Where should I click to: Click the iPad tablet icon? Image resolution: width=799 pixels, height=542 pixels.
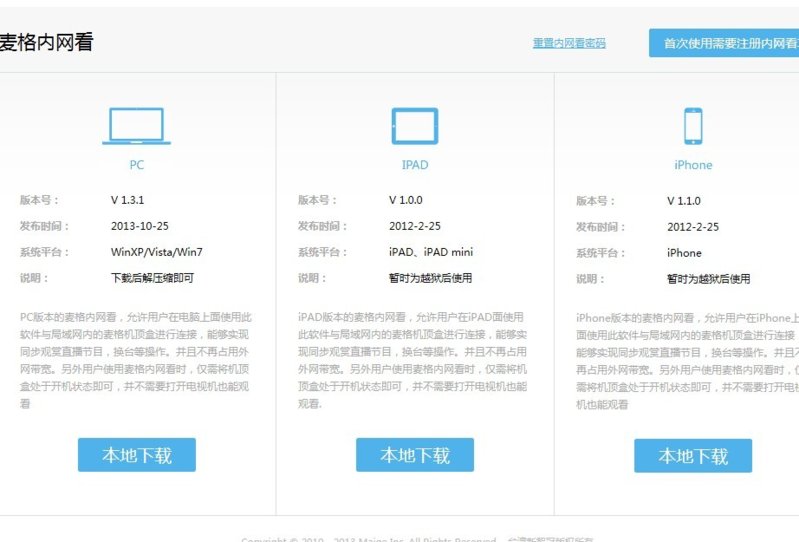414,126
